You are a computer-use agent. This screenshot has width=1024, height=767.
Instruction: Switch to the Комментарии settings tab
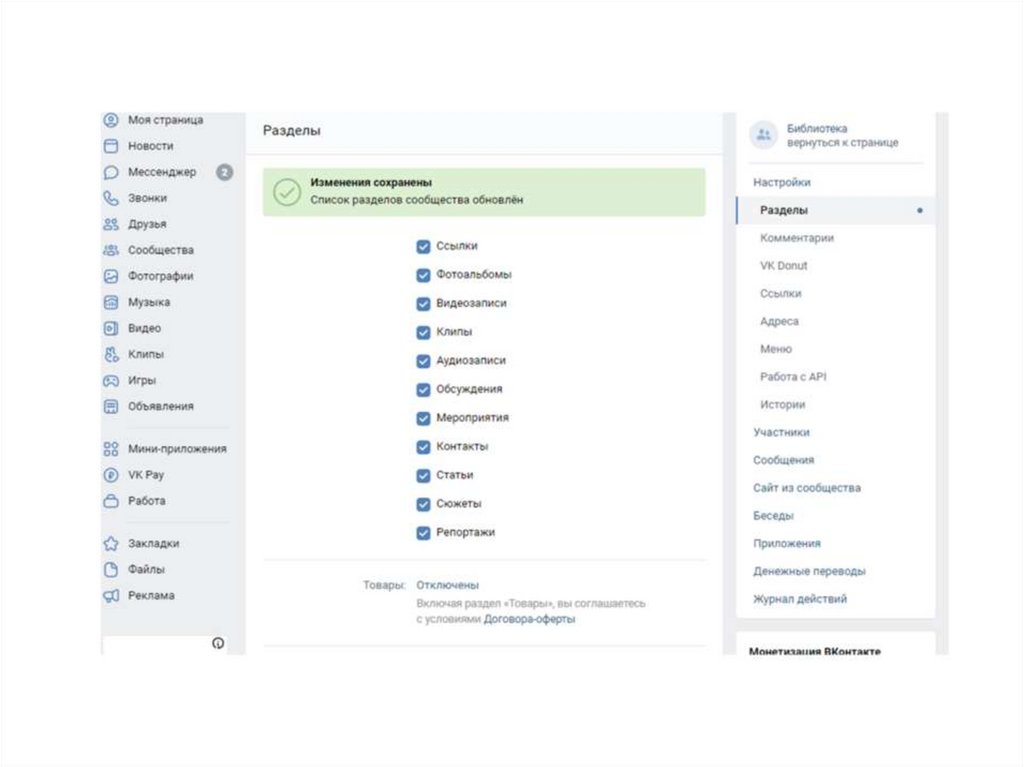click(796, 239)
